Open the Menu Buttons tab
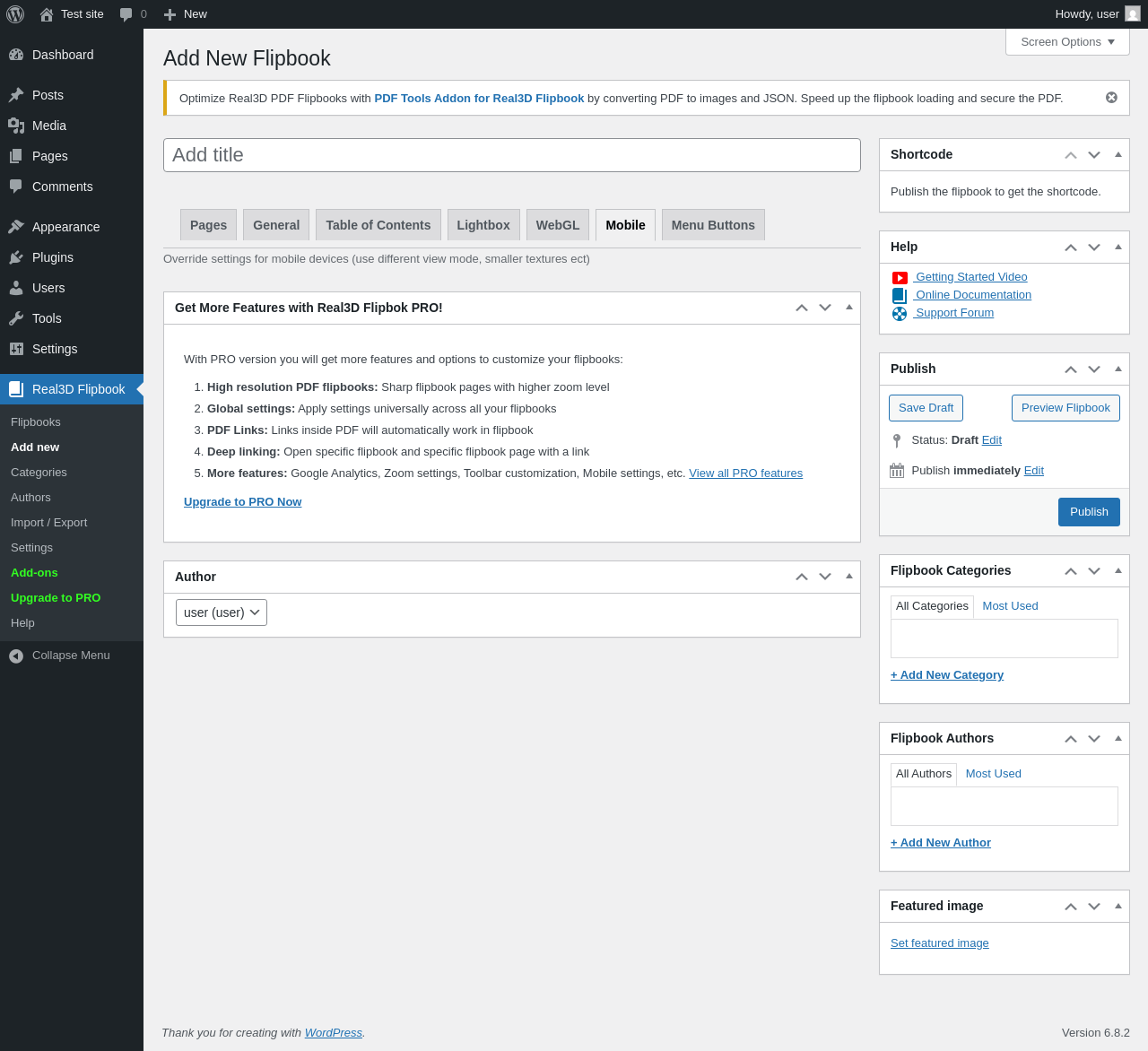 click(713, 225)
